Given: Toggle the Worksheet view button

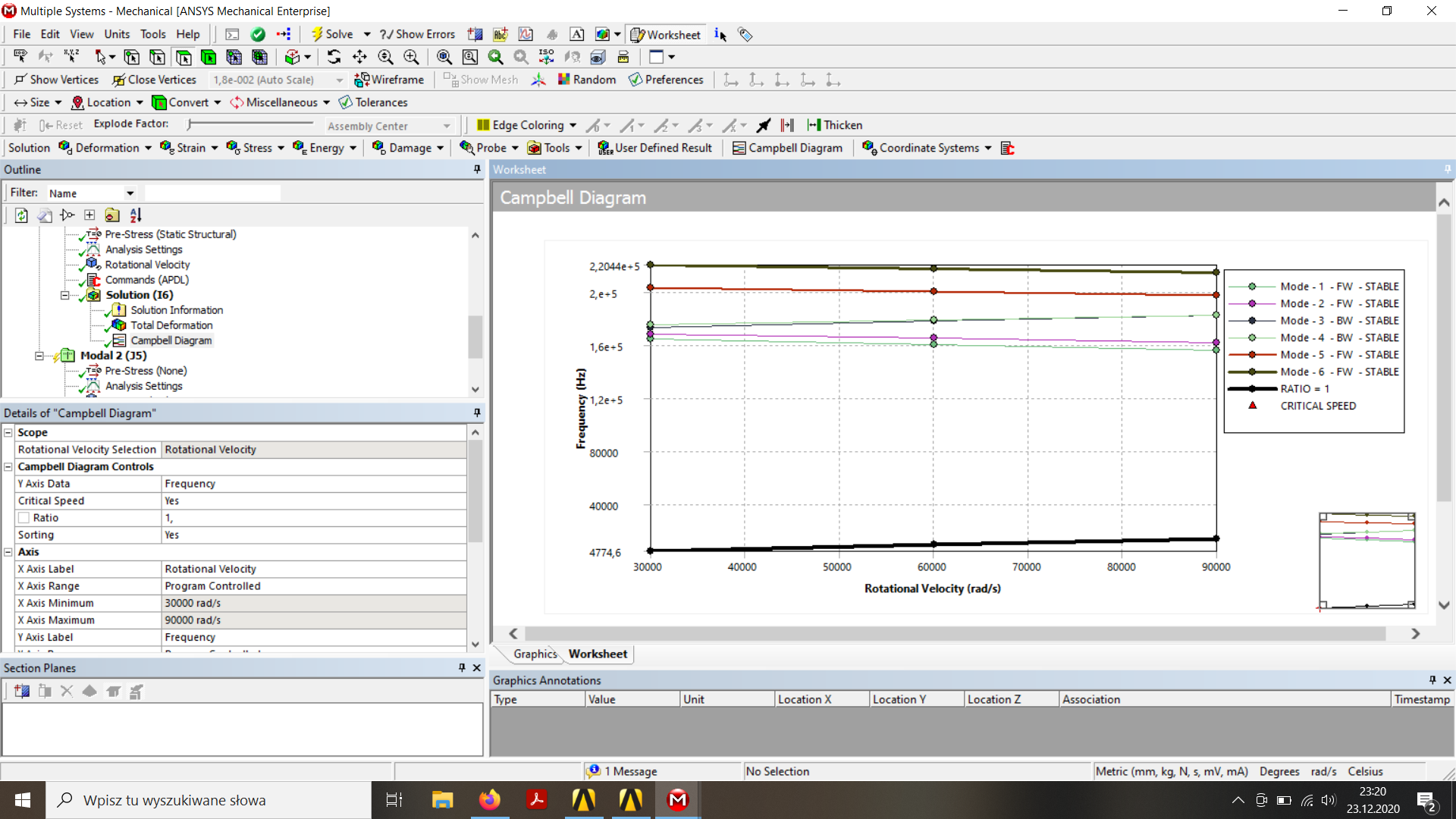Looking at the screenshot, I should coord(666,34).
